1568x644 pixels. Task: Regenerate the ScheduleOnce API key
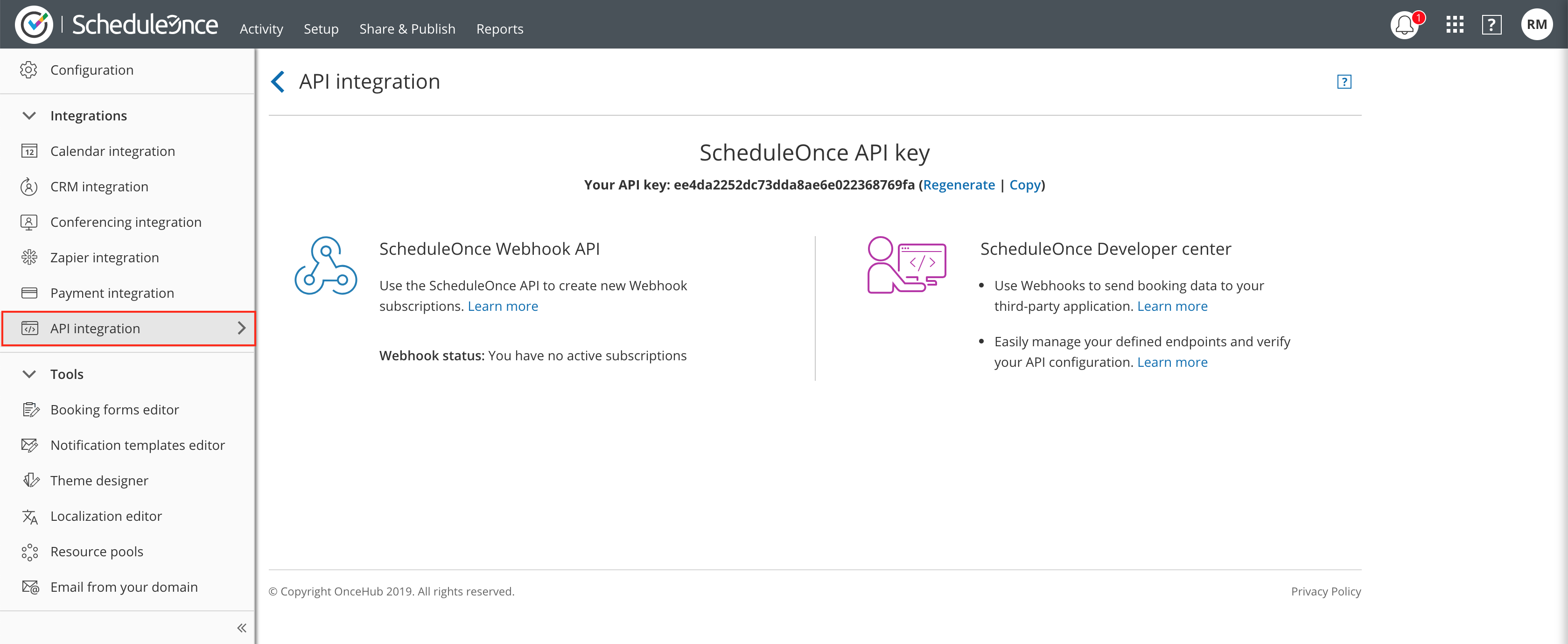tap(959, 184)
